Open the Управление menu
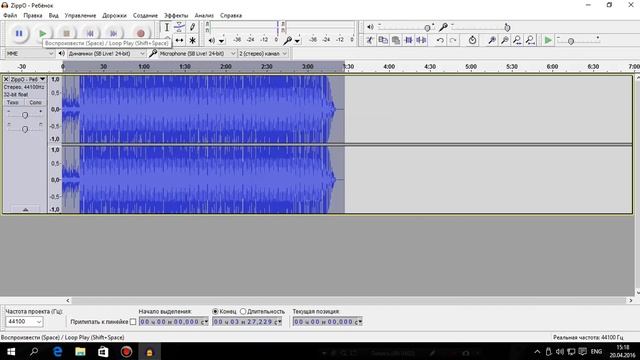 tap(80, 16)
